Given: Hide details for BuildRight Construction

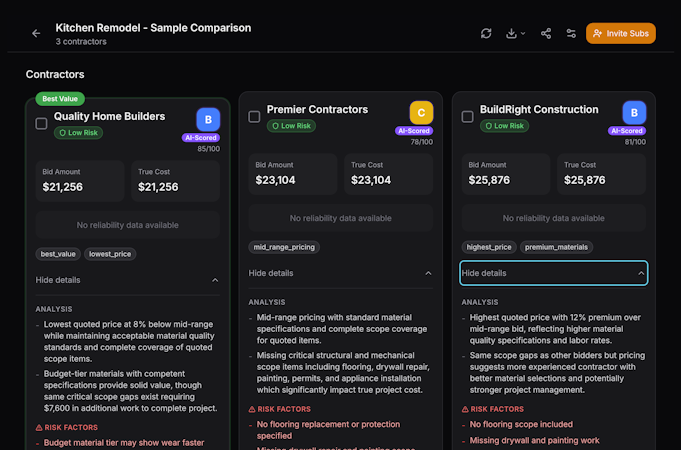Looking at the screenshot, I should coord(553,273).
